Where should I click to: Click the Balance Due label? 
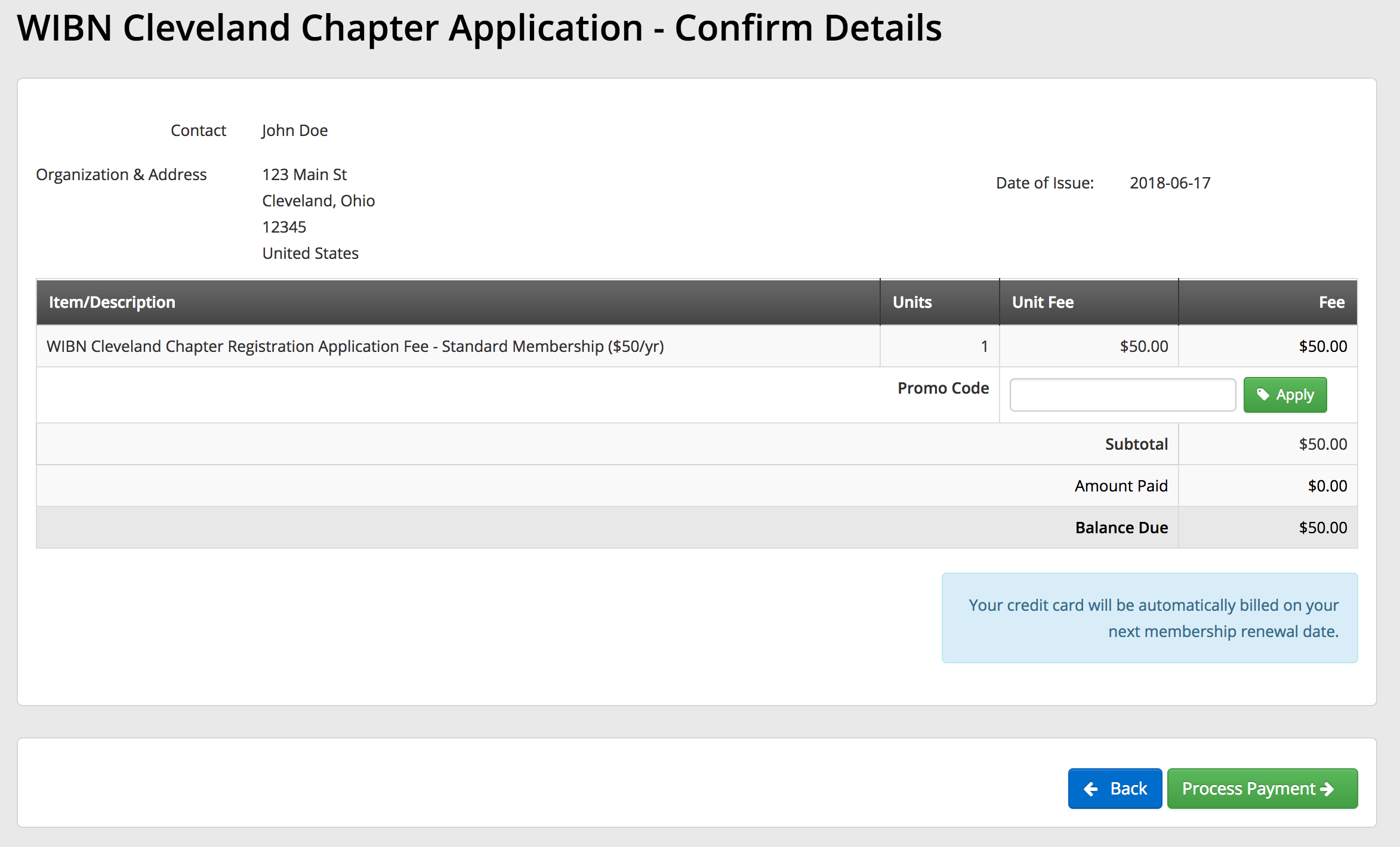1121,527
